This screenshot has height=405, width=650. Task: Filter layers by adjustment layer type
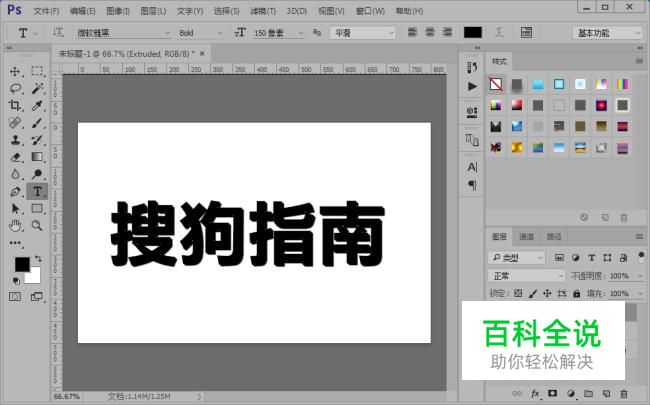click(575, 258)
